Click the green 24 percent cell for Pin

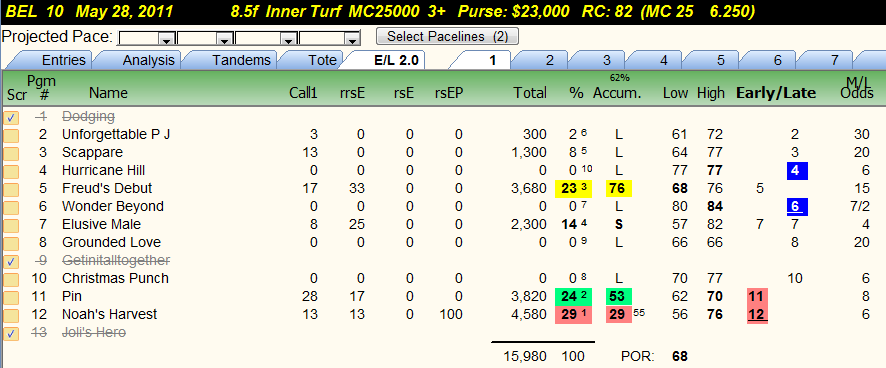click(575, 296)
